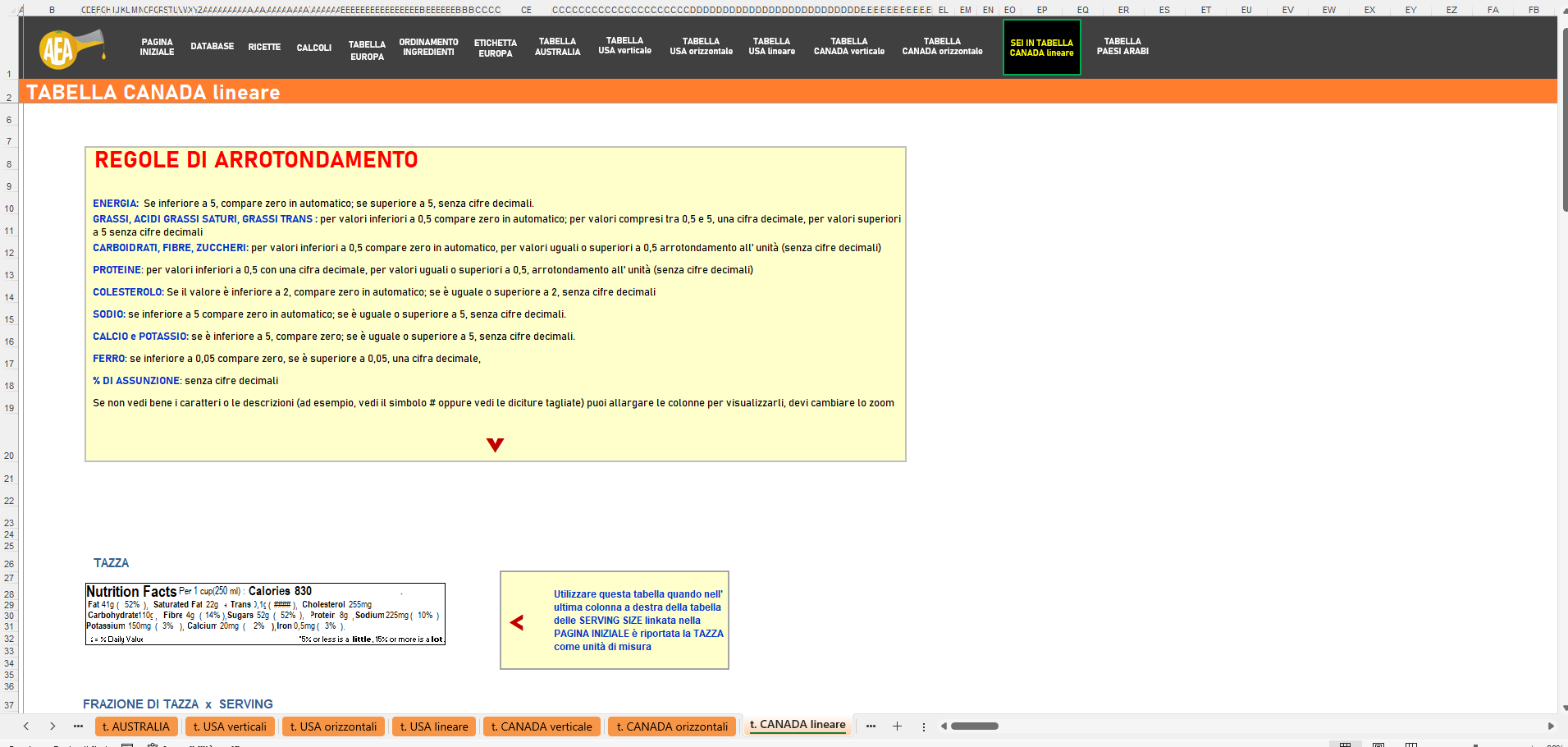The image size is (1568, 747).
Task: Switch to t. CANADA verticale sheet tab
Action: coord(542,726)
